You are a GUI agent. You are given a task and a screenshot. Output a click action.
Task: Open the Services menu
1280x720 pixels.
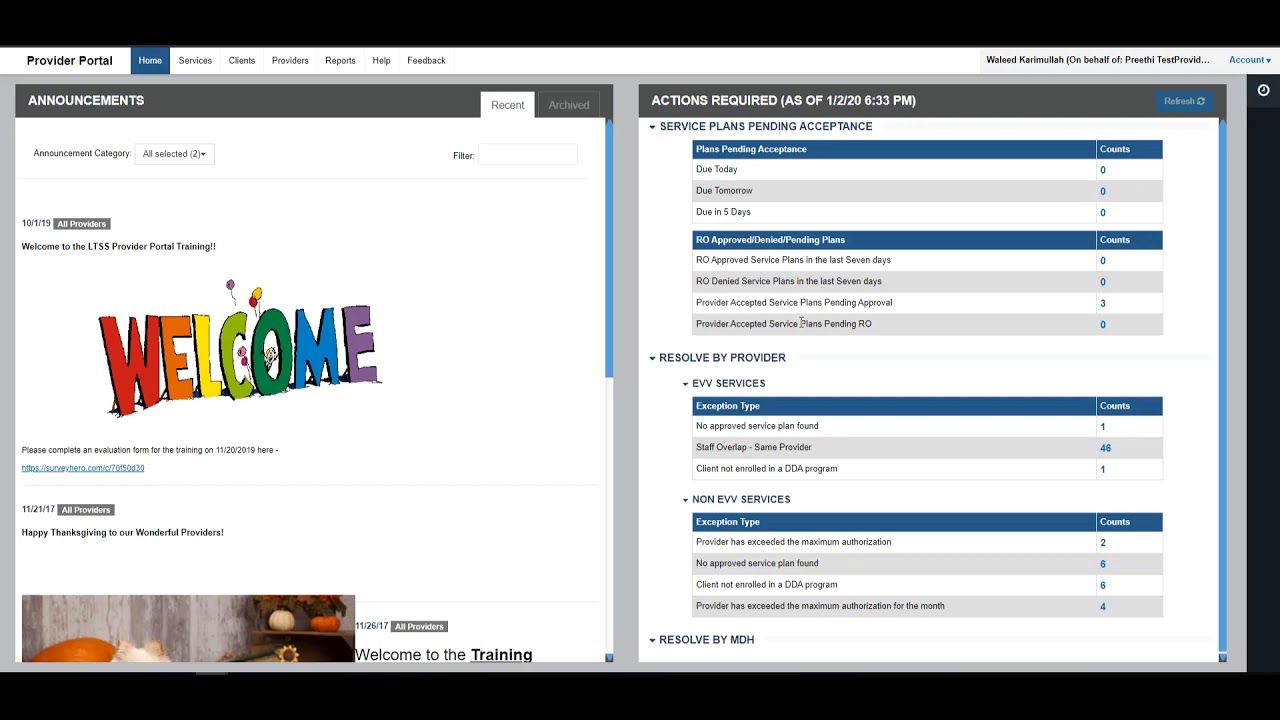tap(195, 61)
